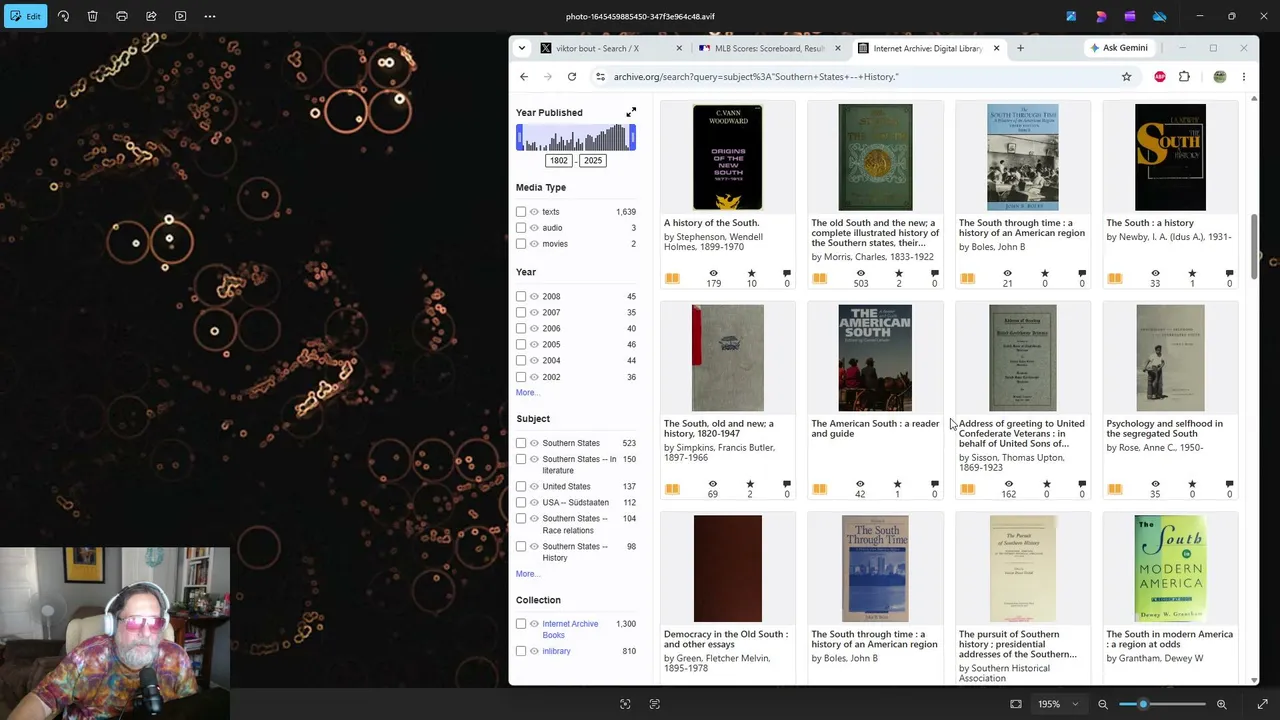Image resolution: width=1280 pixels, height=720 pixels.
Task: Switch to the MLB Scores tab
Action: click(770, 48)
